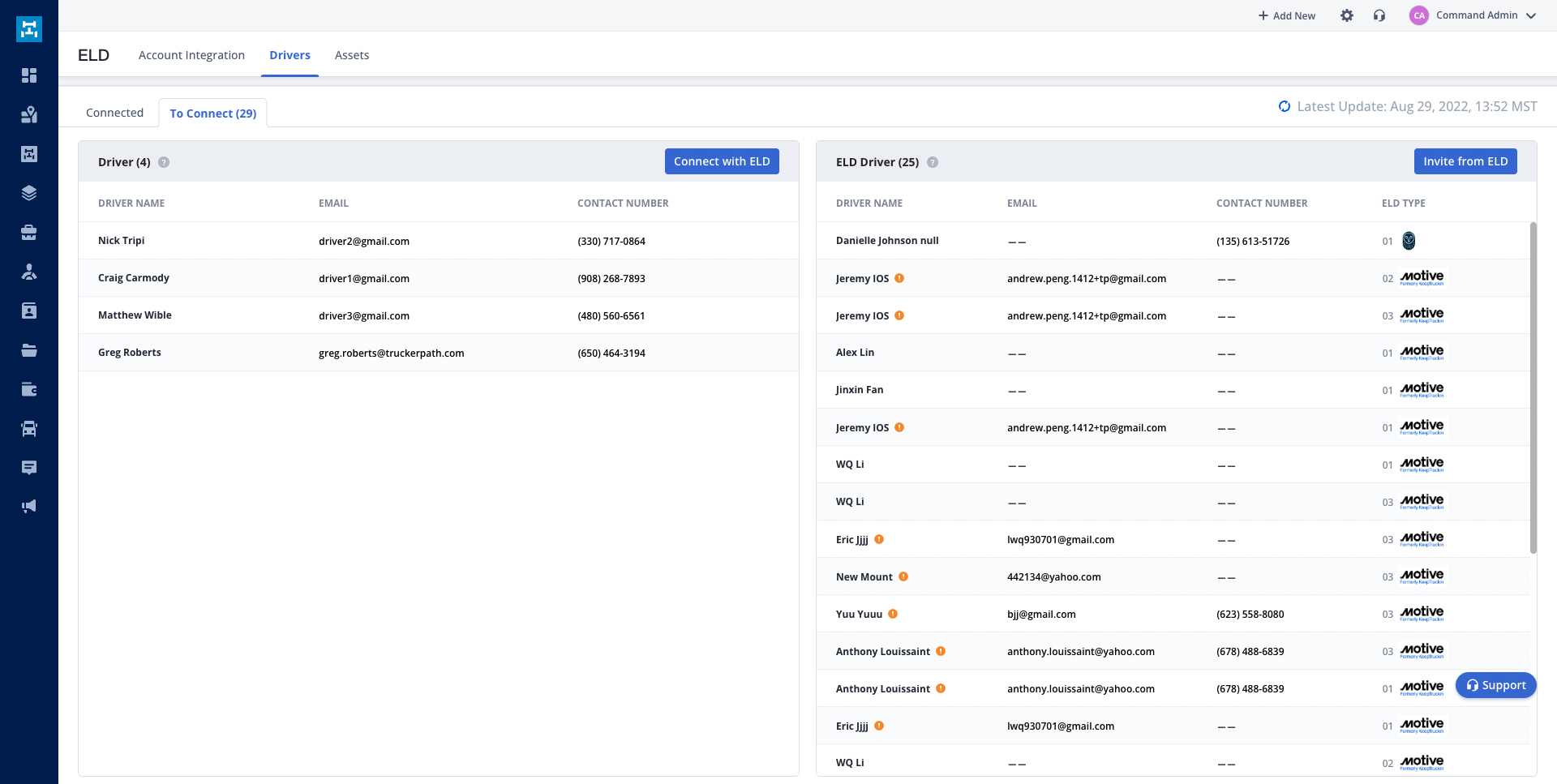Viewport: 1557px width, 784px height.
Task: Click phone number (623) 558-8080
Action: (x=1250, y=614)
